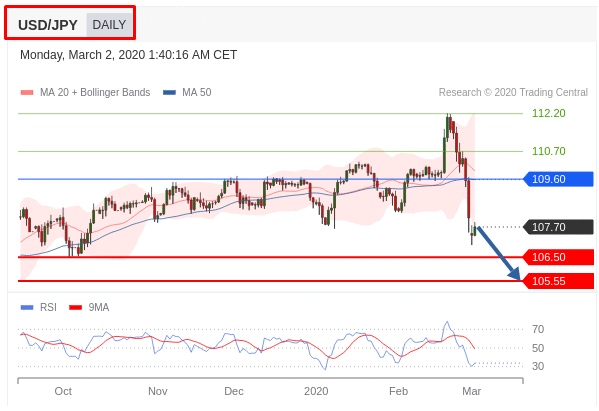The image size is (599, 411).
Task: Select the USD/JPY pair label
Action: pyautogui.click(x=48, y=25)
